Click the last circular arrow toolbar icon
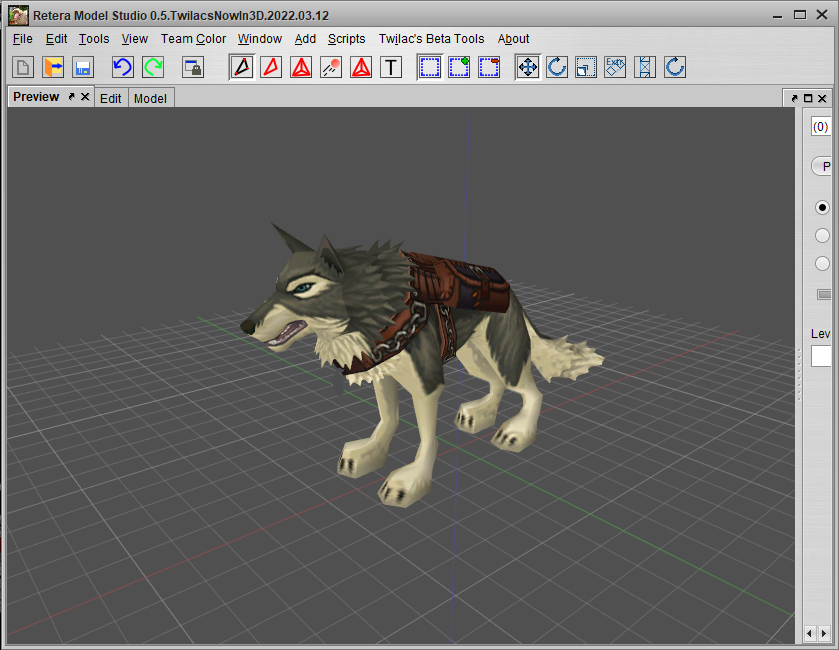Viewport: 839px width, 650px height. [675, 67]
